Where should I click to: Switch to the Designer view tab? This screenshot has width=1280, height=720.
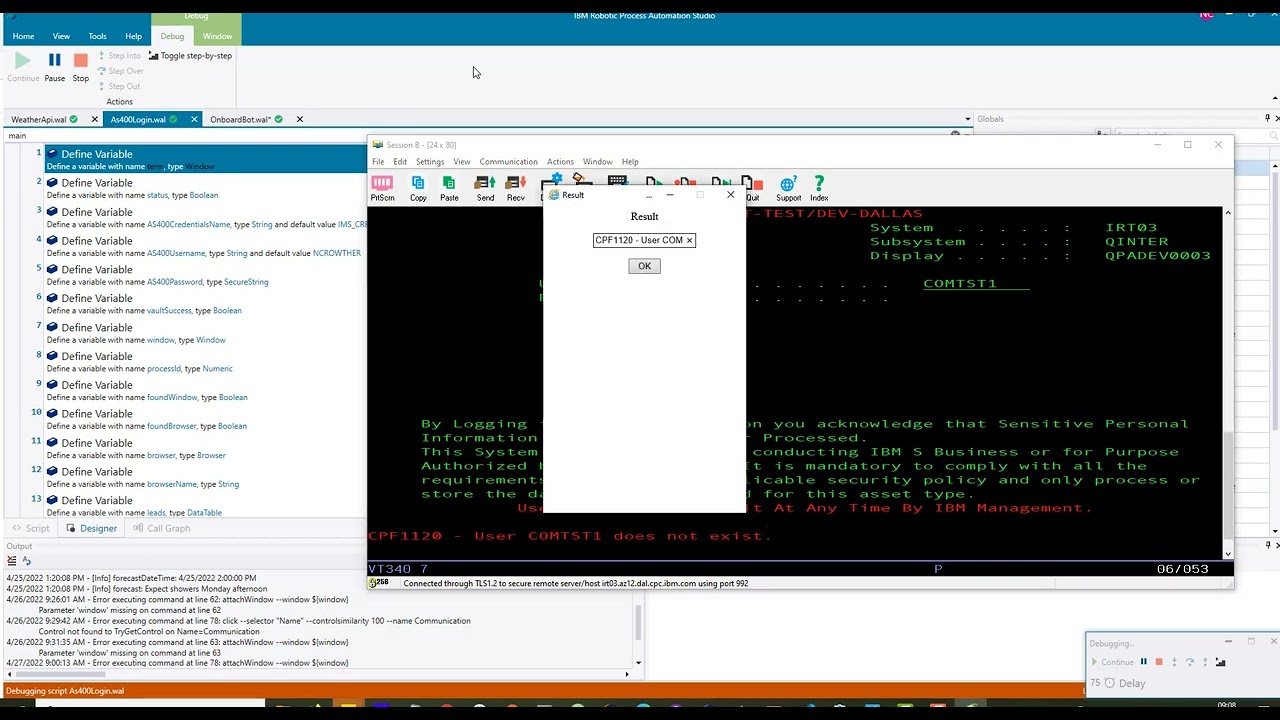point(91,528)
